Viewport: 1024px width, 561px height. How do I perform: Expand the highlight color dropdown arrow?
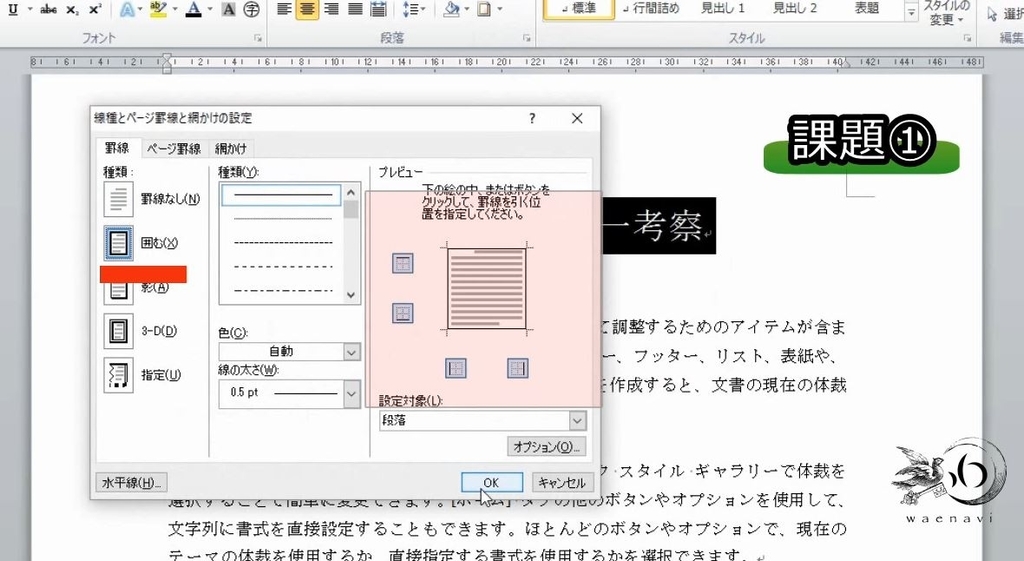click(x=174, y=9)
